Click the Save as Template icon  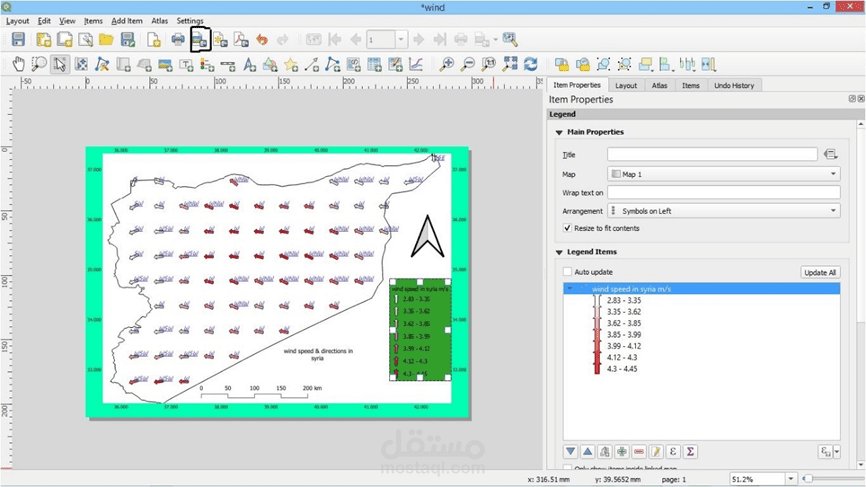(x=128, y=39)
